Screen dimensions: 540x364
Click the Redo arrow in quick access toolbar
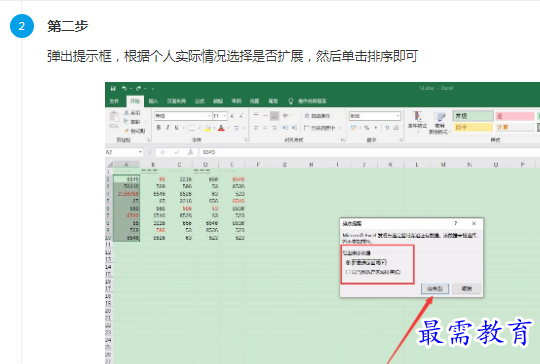pyautogui.click(x=138, y=89)
